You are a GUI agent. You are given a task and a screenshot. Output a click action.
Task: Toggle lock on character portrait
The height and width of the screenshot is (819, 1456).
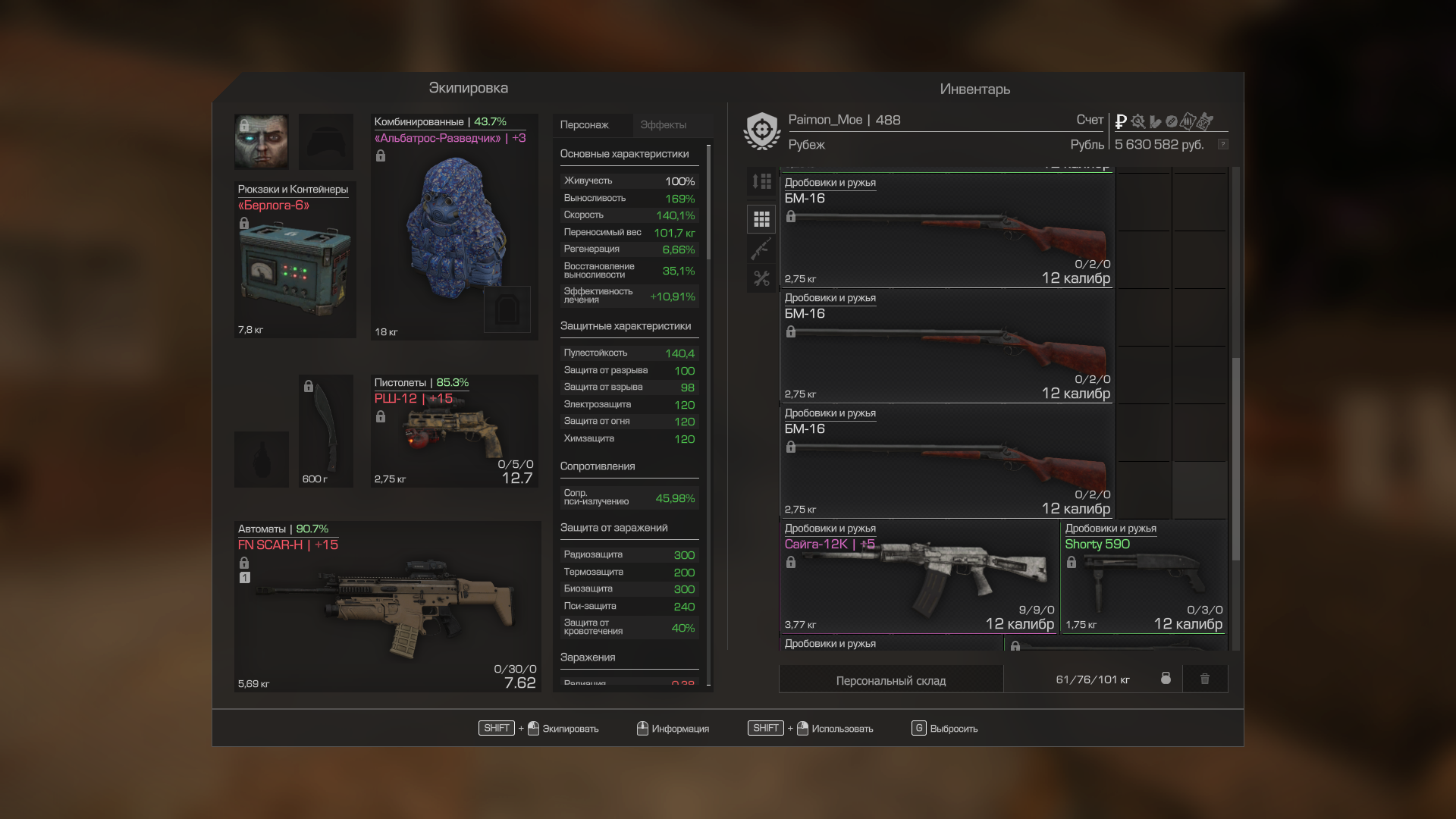244,125
